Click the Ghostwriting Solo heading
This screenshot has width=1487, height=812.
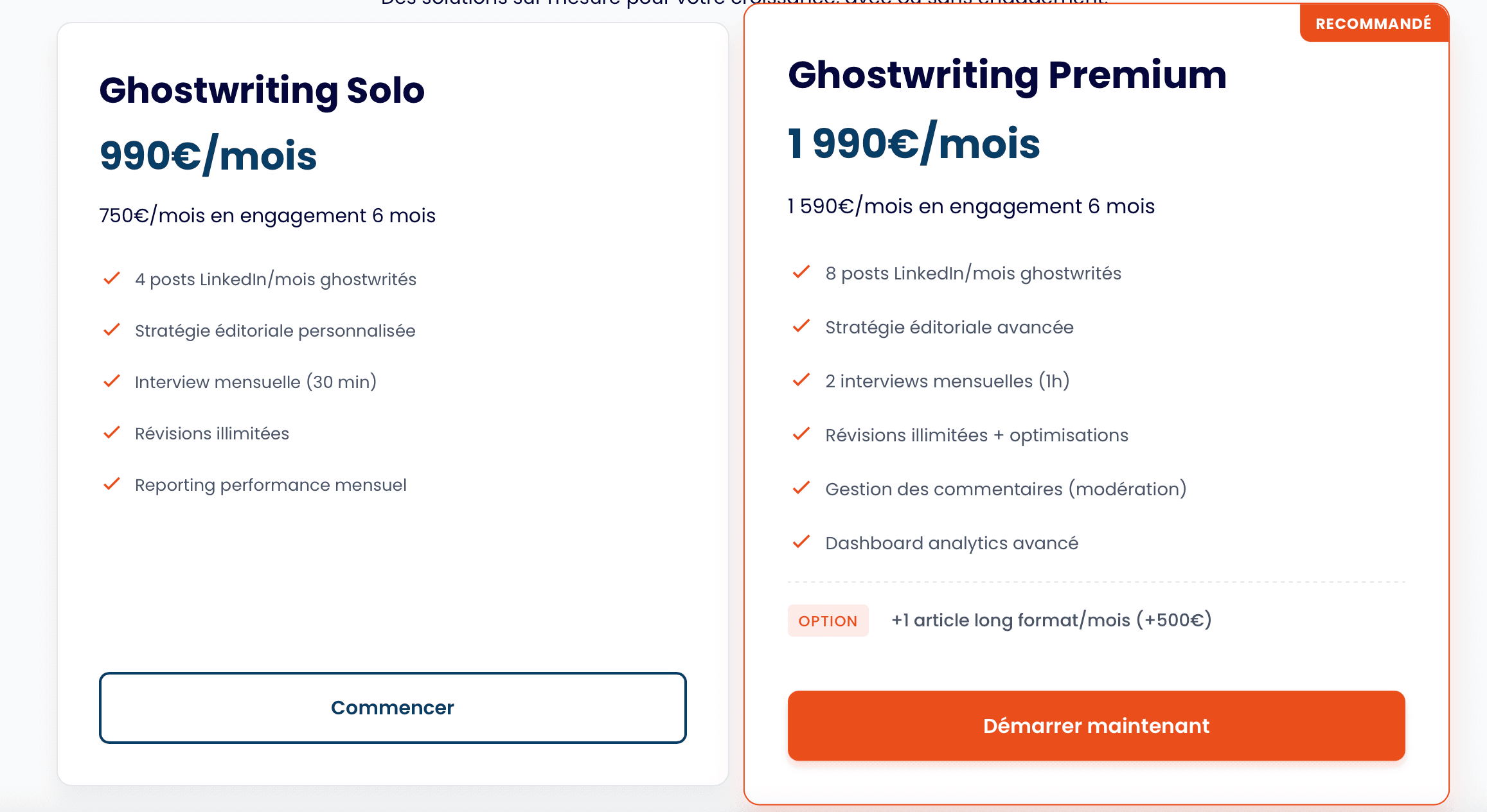pos(262,90)
